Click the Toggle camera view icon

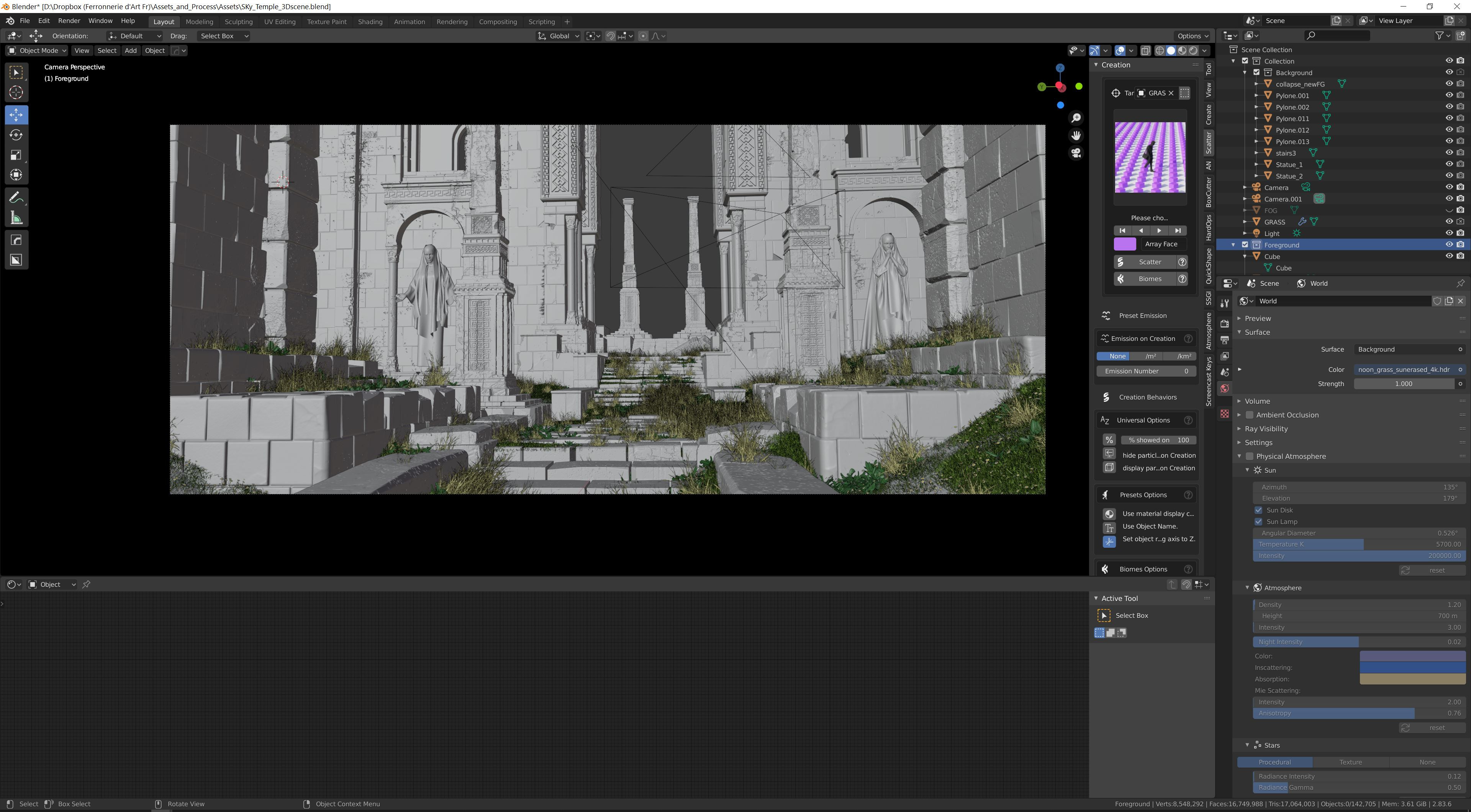pyautogui.click(x=1076, y=153)
